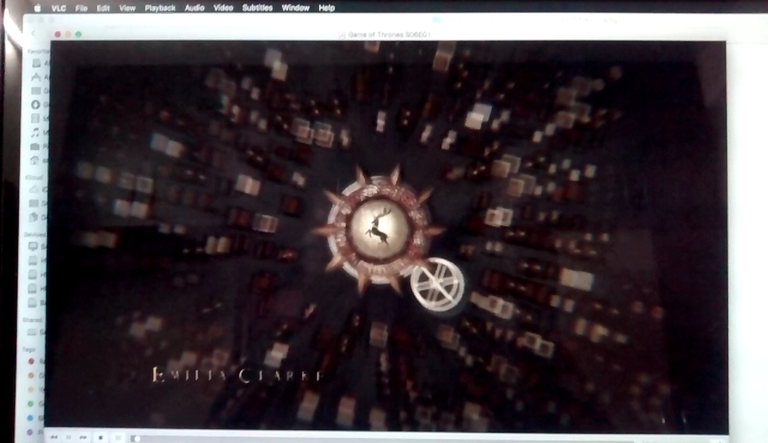Open the View menu
Screen dimensions: 768x443
tap(127, 8)
